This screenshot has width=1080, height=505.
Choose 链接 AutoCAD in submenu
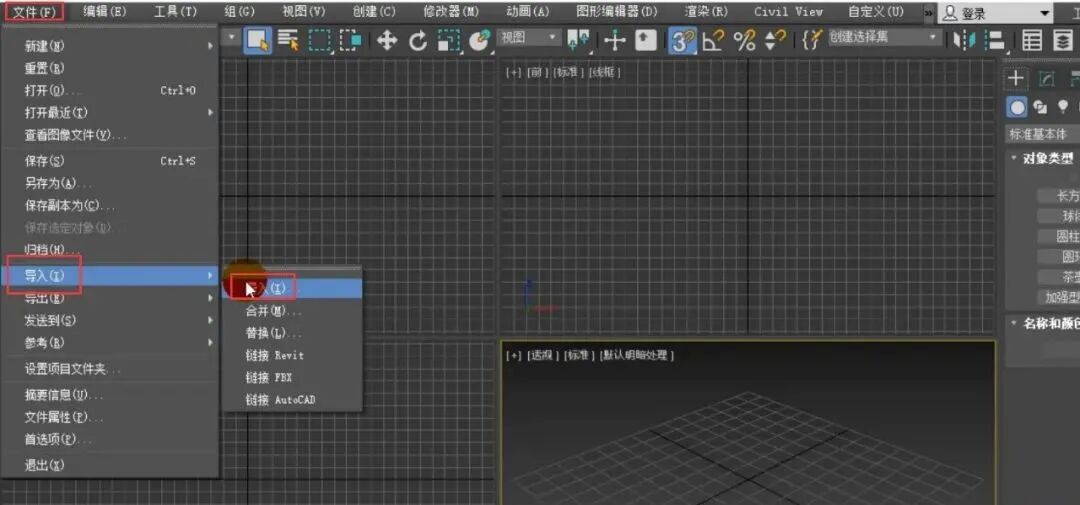pyautogui.click(x=293, y=400)
